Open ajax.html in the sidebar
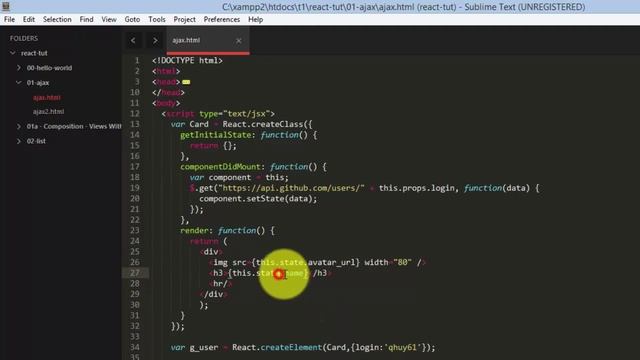Screen dimensions: 640x360 47,98
